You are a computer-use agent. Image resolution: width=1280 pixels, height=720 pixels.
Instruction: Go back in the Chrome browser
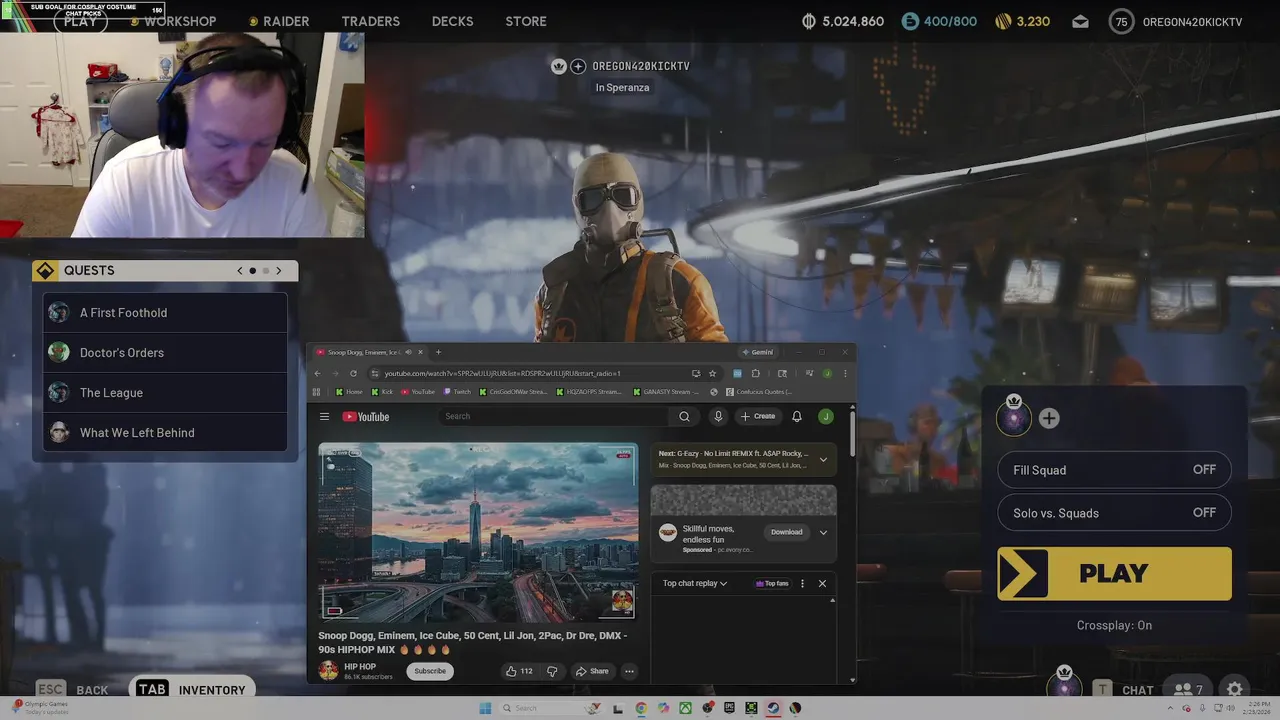click(x=318, y=373)
